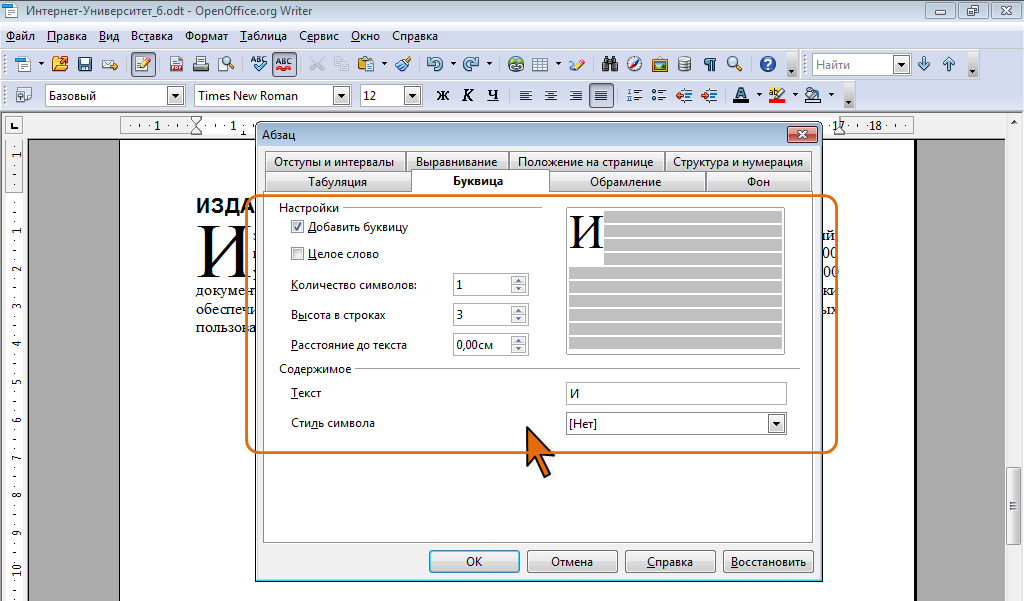Screen dimensions: 1024x601
Task: Close the Абзац dialog
Action: 803,135
